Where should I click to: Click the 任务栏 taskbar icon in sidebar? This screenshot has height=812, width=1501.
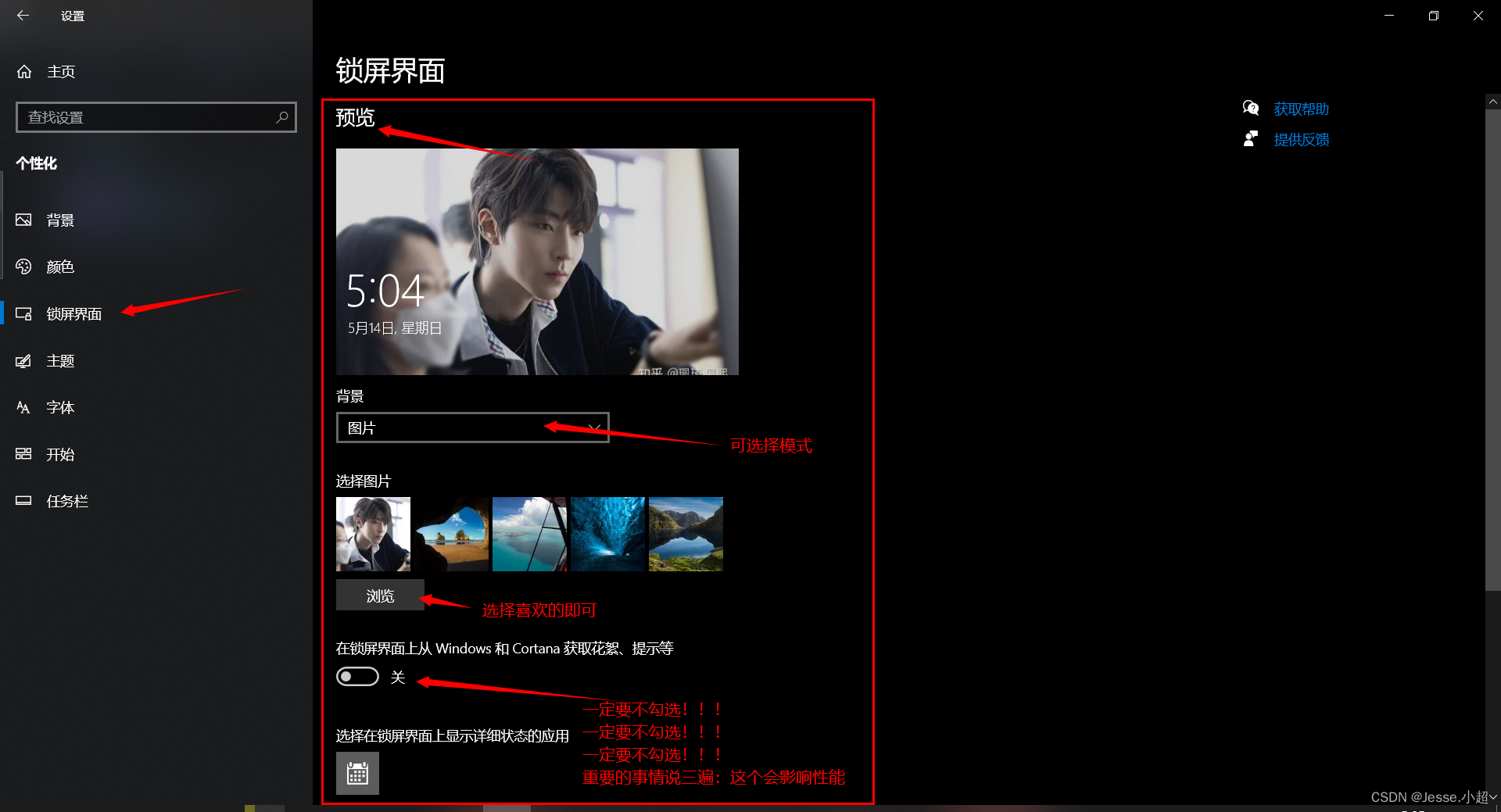click(x=23, y=501)
